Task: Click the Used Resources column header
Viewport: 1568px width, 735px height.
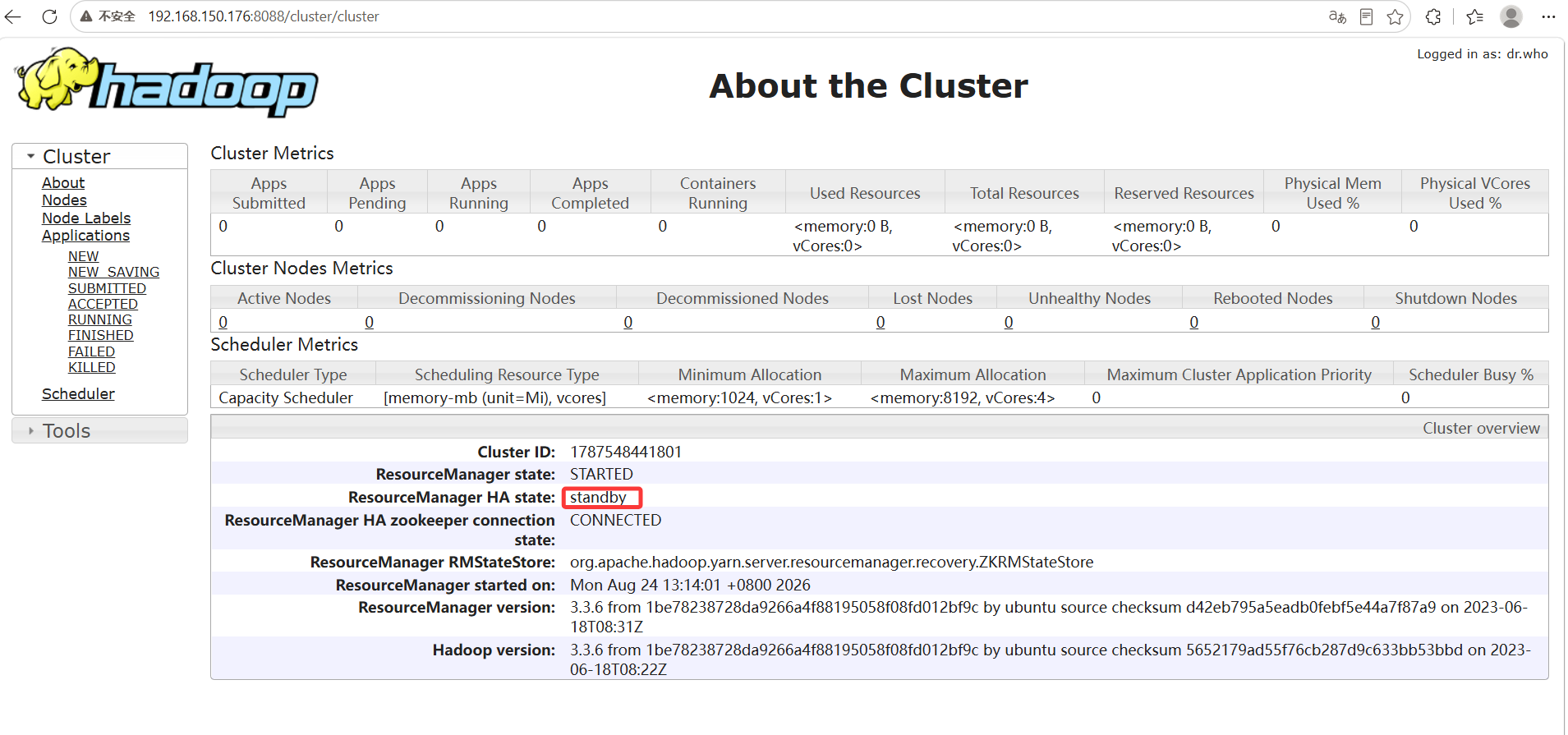Action: tap(865, 193)
